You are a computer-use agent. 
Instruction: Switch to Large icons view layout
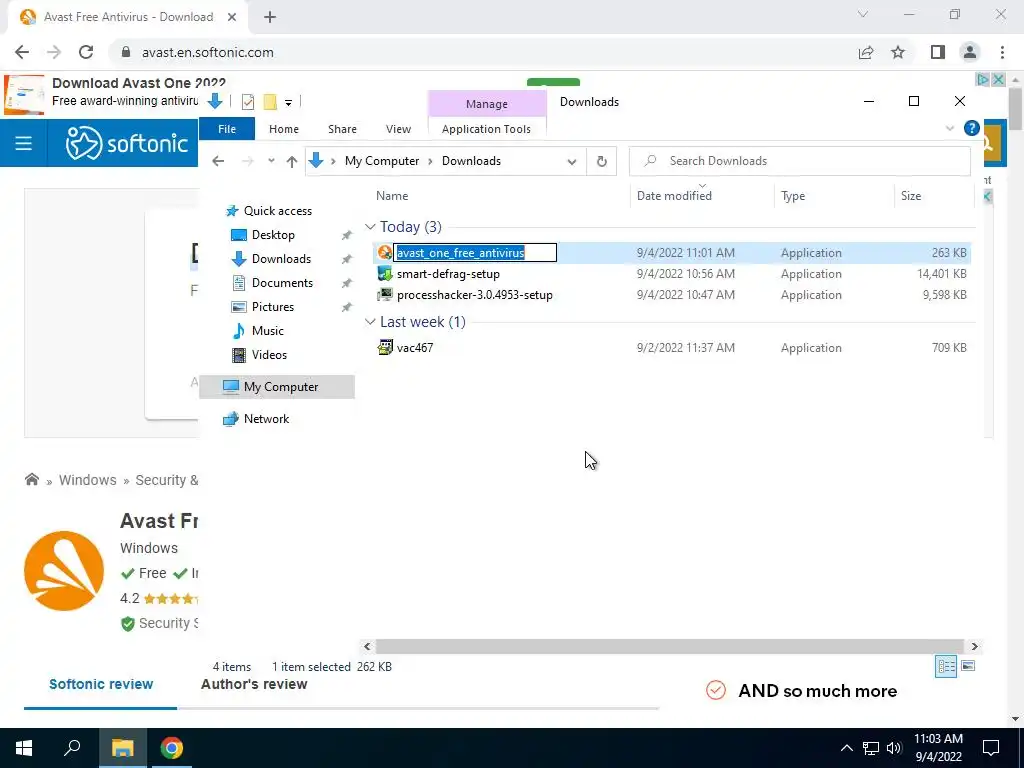coord(968,666)
